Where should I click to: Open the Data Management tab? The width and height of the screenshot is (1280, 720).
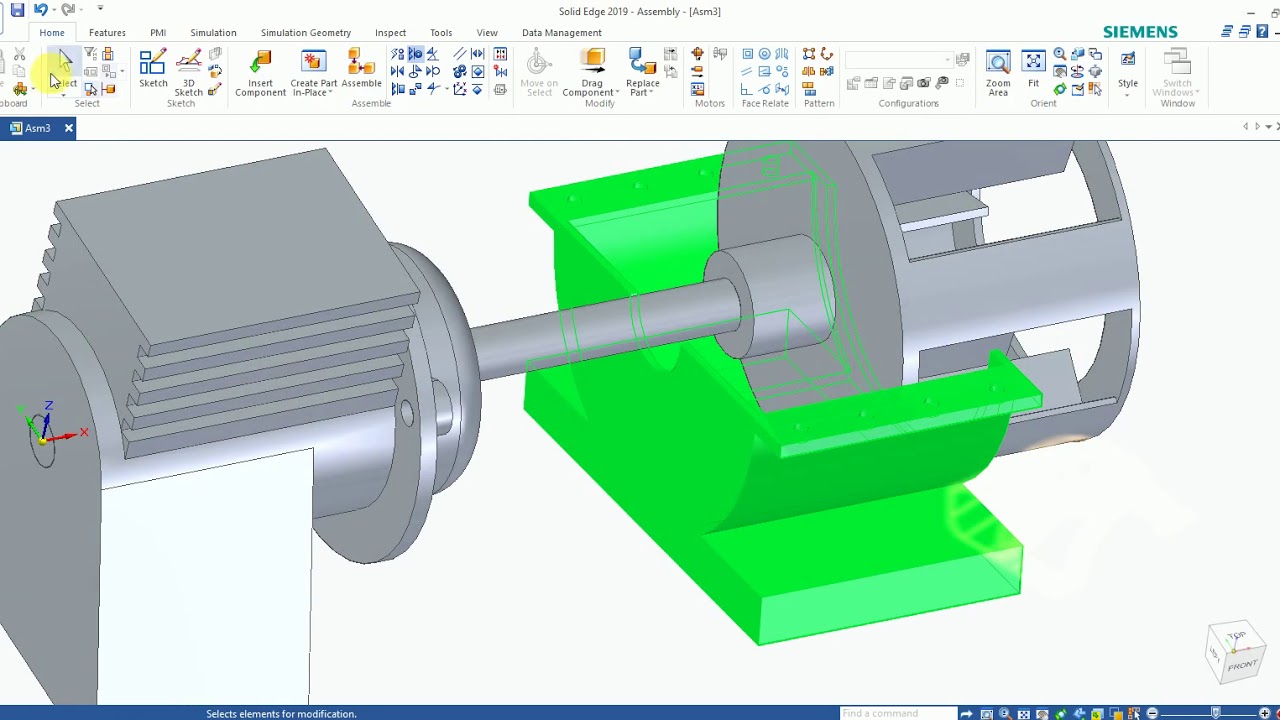(562, 33)
